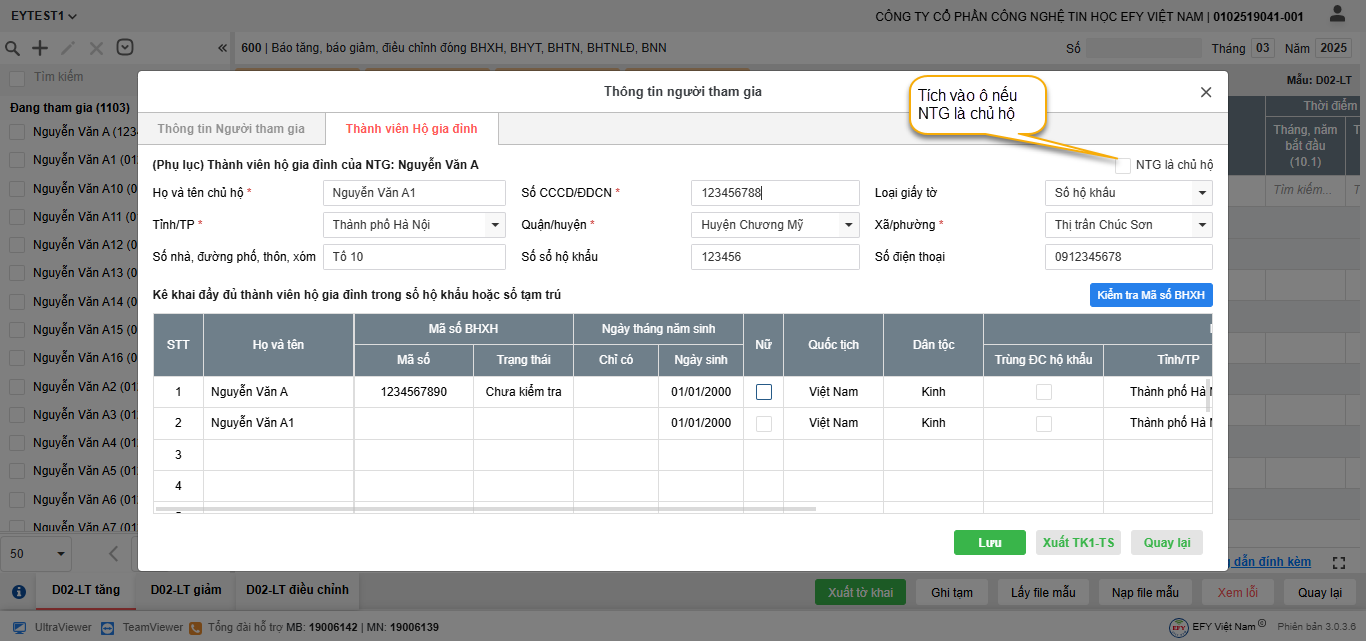Click Kiểm tra Mã số BHXH button
This screenshot has width=1366, height=641.
(x=1150, y=295)
